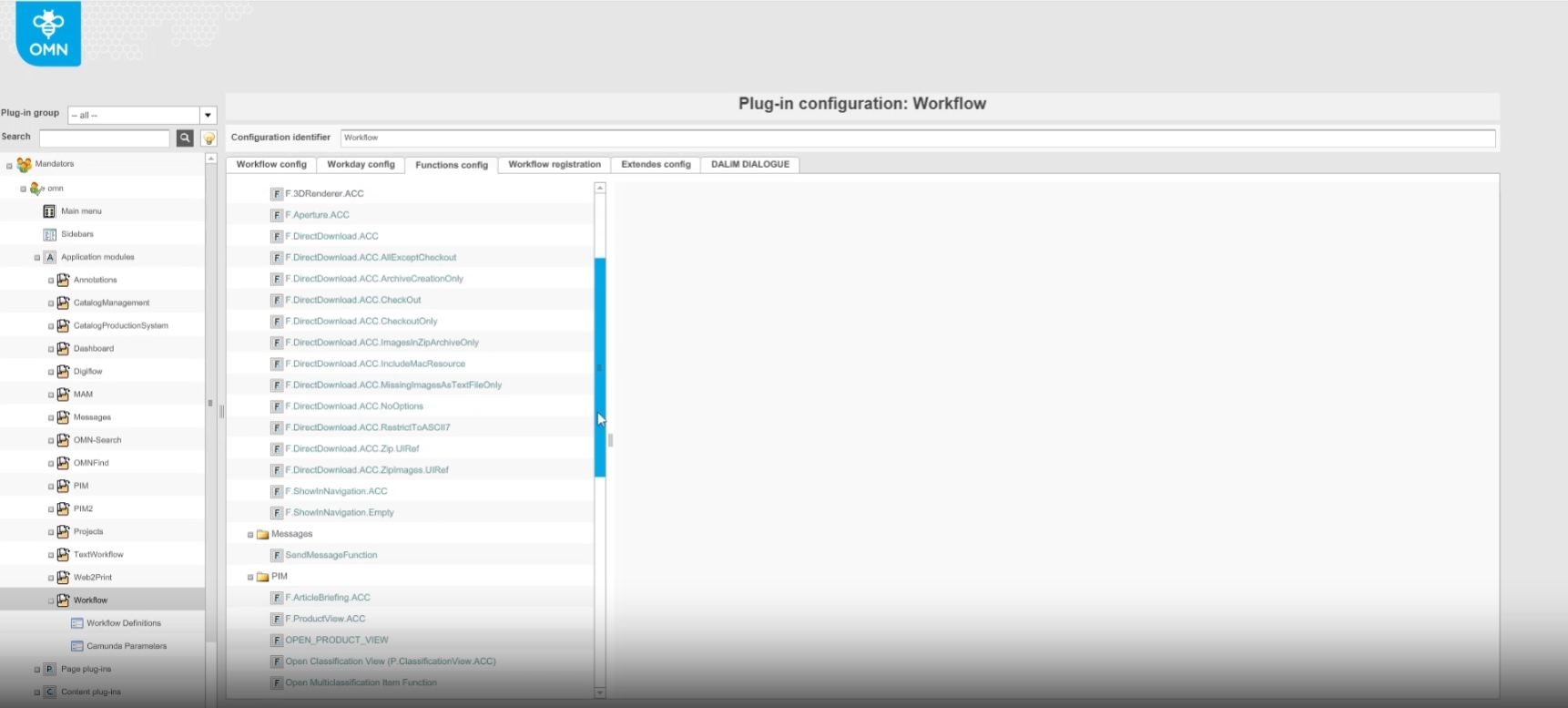Expand the Digiflow module node
The width and height of the screenshot is (1568, 708).
tap(50, 372)
